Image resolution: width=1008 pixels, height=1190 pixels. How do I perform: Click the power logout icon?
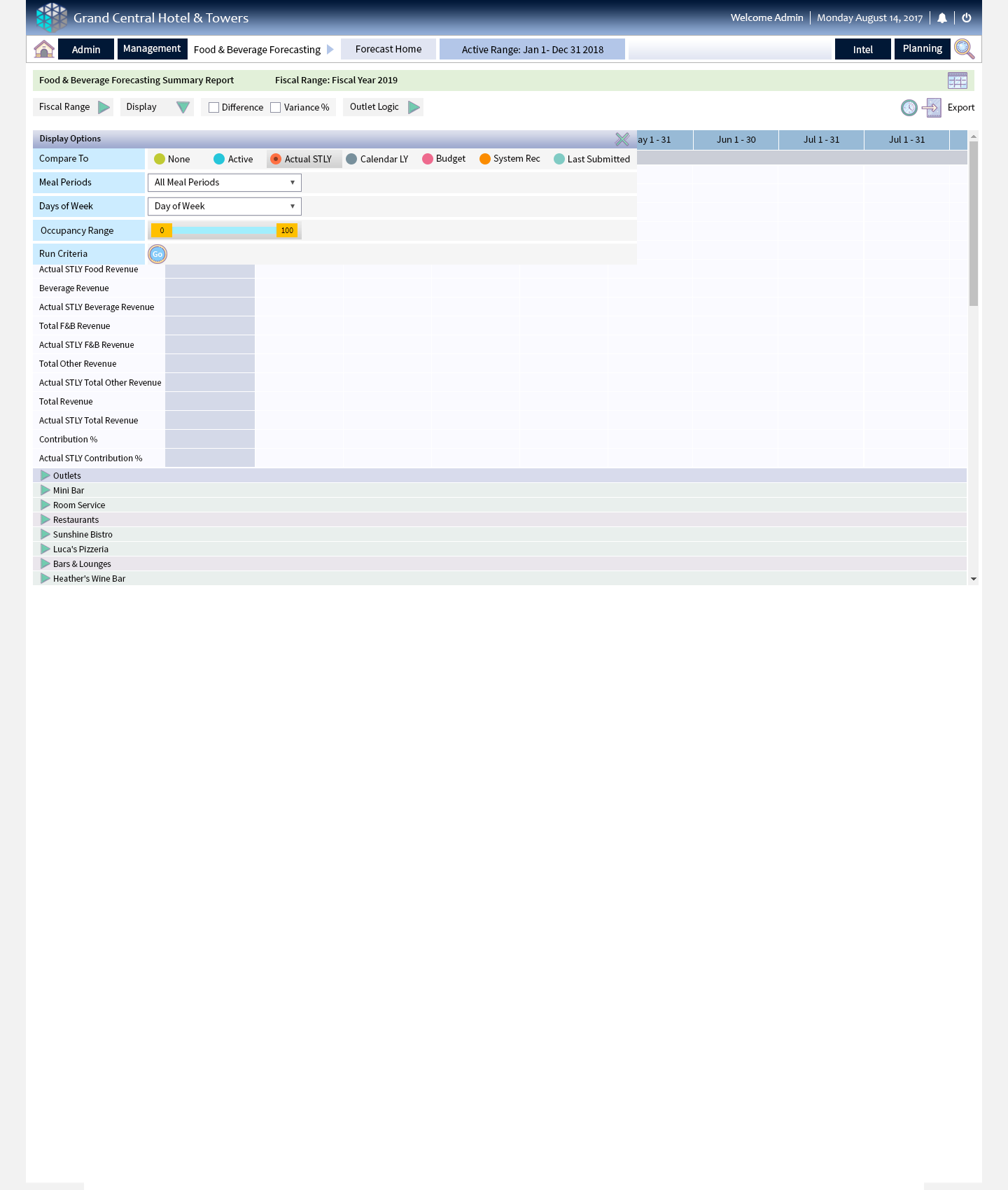[x=967, y=18]
